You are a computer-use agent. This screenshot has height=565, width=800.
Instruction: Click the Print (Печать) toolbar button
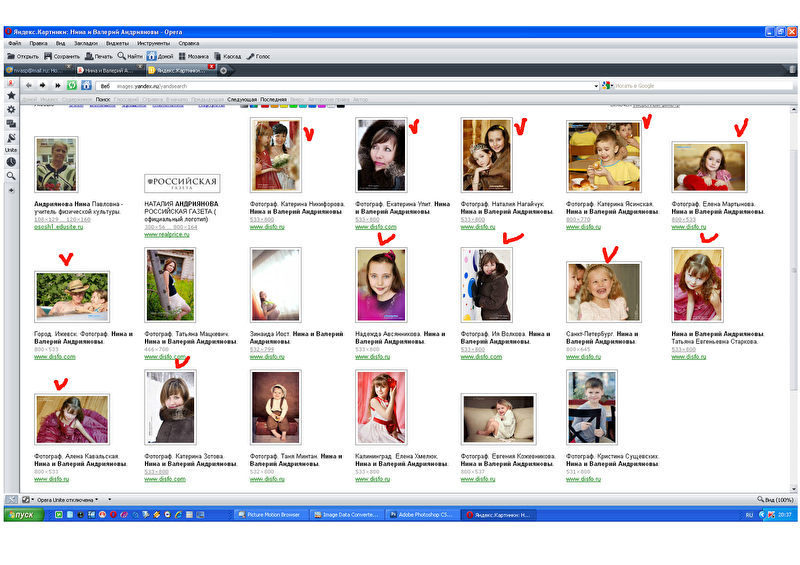tap(98, 56)
